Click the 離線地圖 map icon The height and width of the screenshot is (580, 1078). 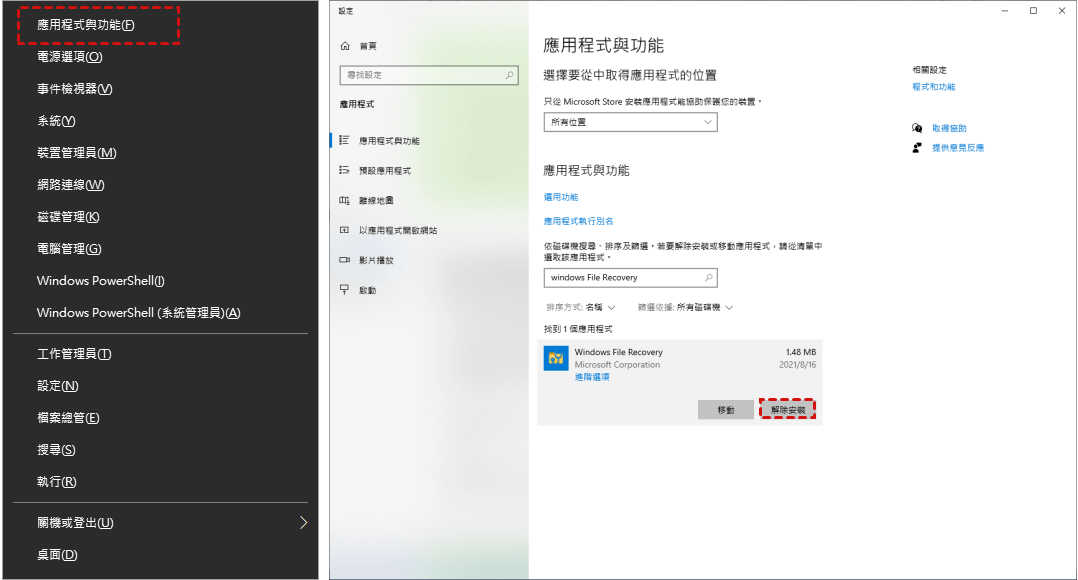point(344,200)
